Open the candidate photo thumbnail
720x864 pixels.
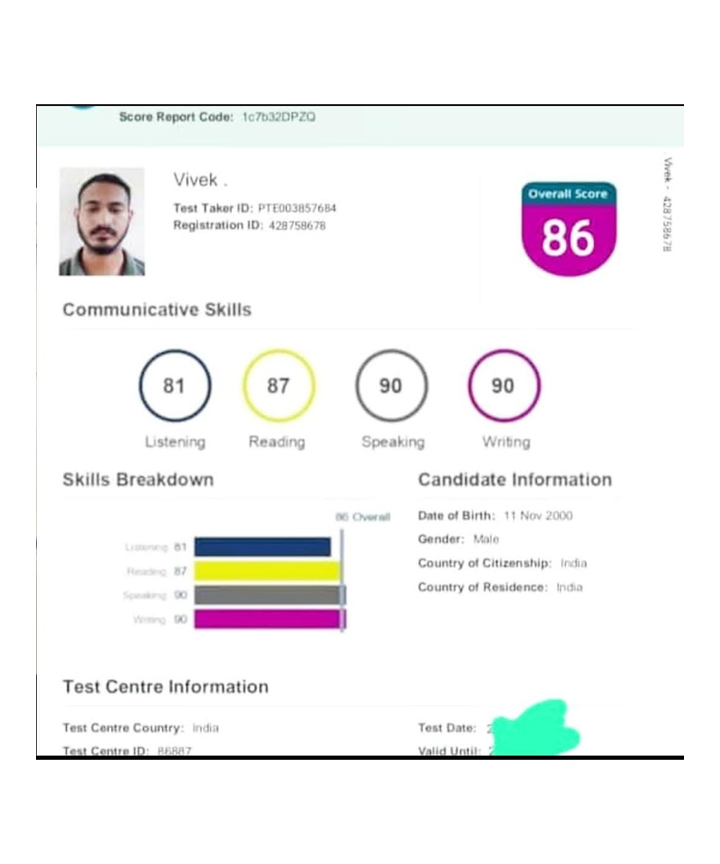(102, 221)
